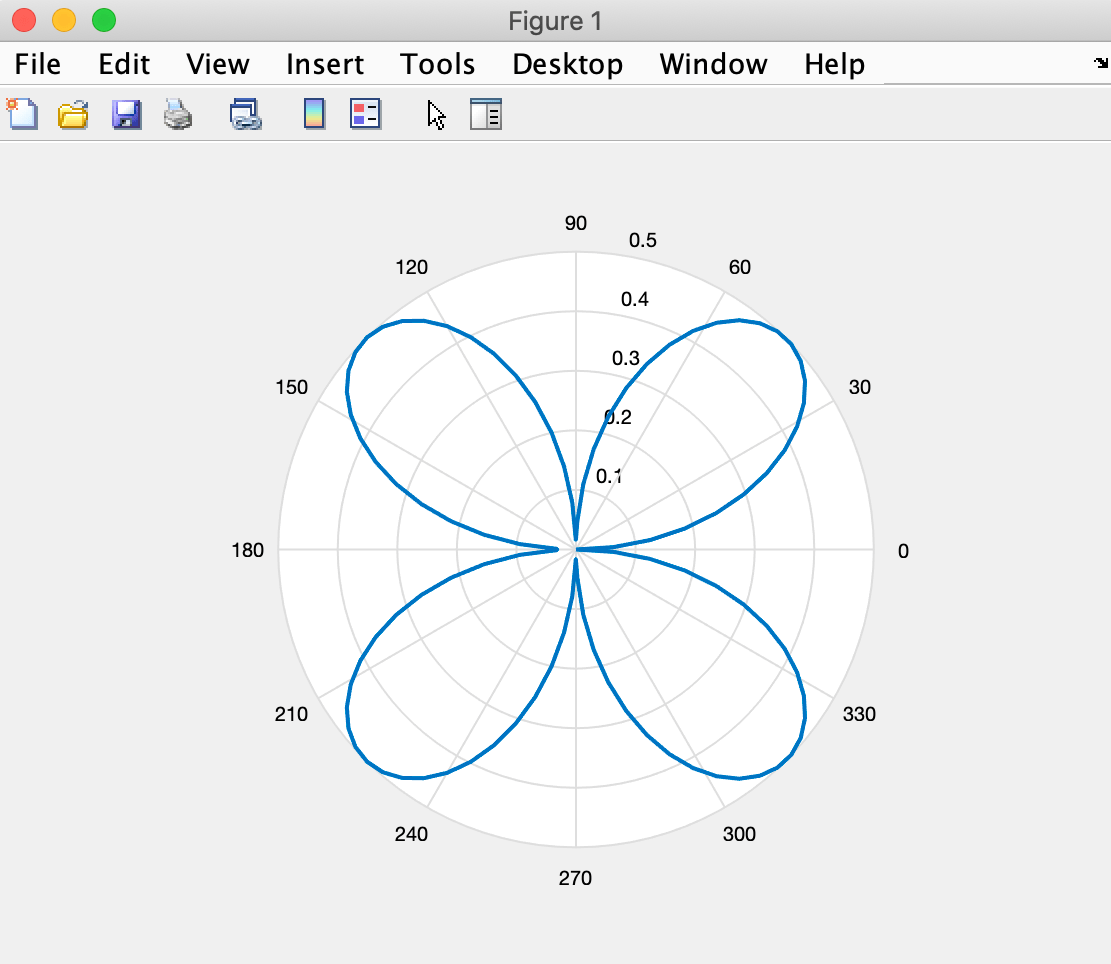Open the Window menu
Screen dimensions: 1111x964
click(x=714, y=64)
